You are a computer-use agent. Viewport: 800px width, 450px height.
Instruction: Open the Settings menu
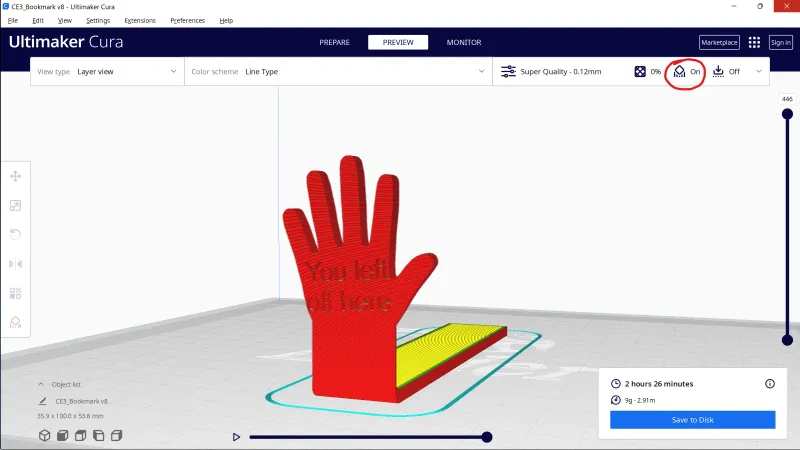[x=98, y=20]
